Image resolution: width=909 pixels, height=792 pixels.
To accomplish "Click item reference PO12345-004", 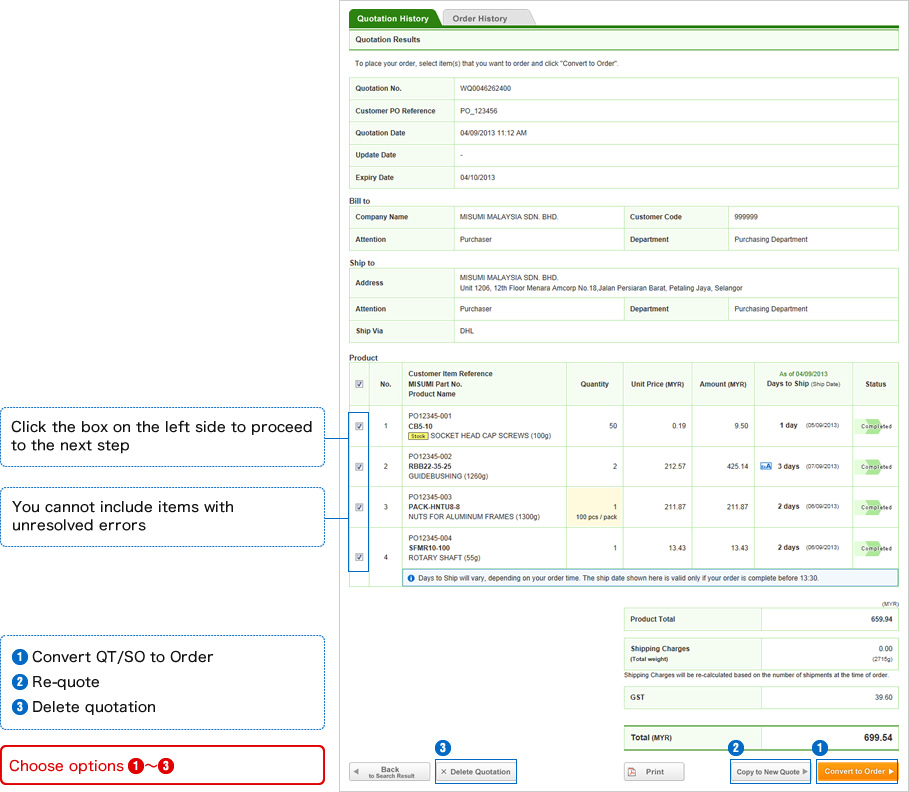I will point(430,538).
